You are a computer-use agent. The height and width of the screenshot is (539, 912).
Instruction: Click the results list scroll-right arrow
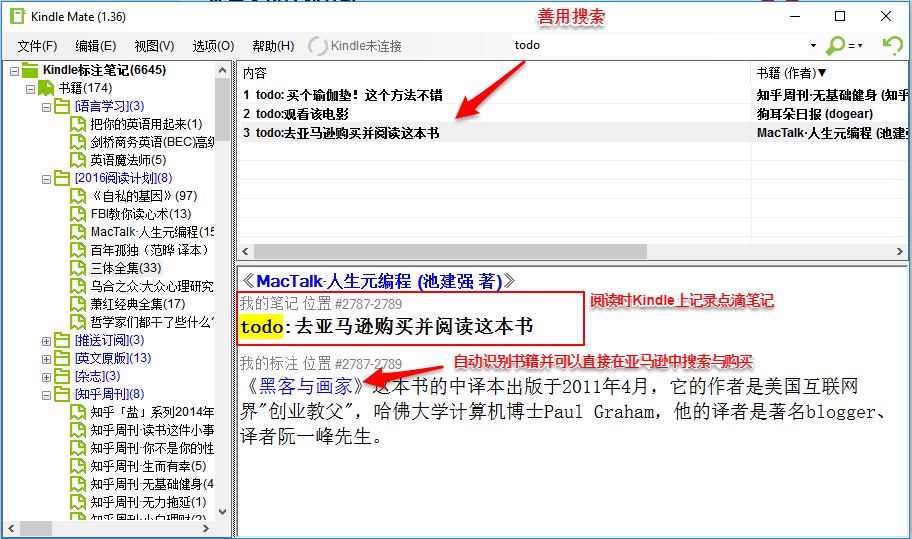point(900,251)
